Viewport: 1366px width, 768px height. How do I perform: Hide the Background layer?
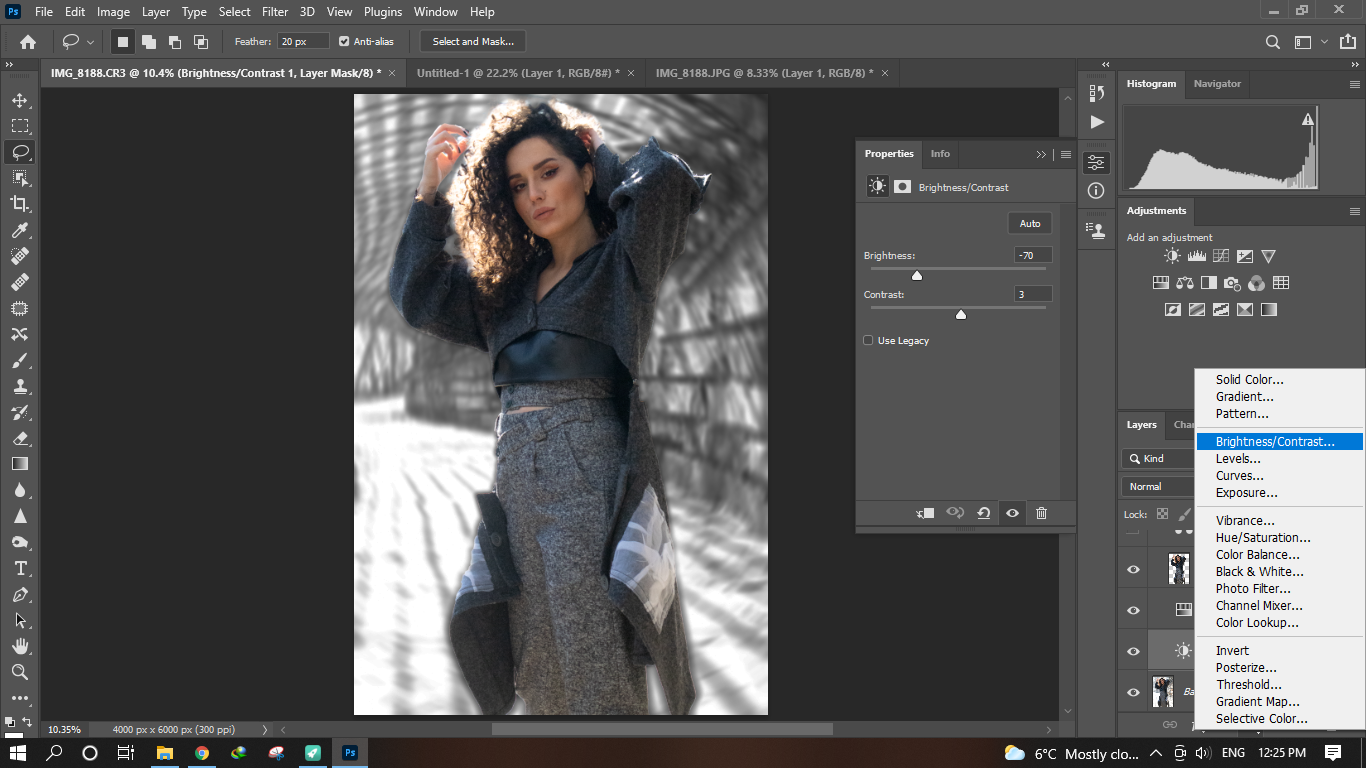point(1133,692)
